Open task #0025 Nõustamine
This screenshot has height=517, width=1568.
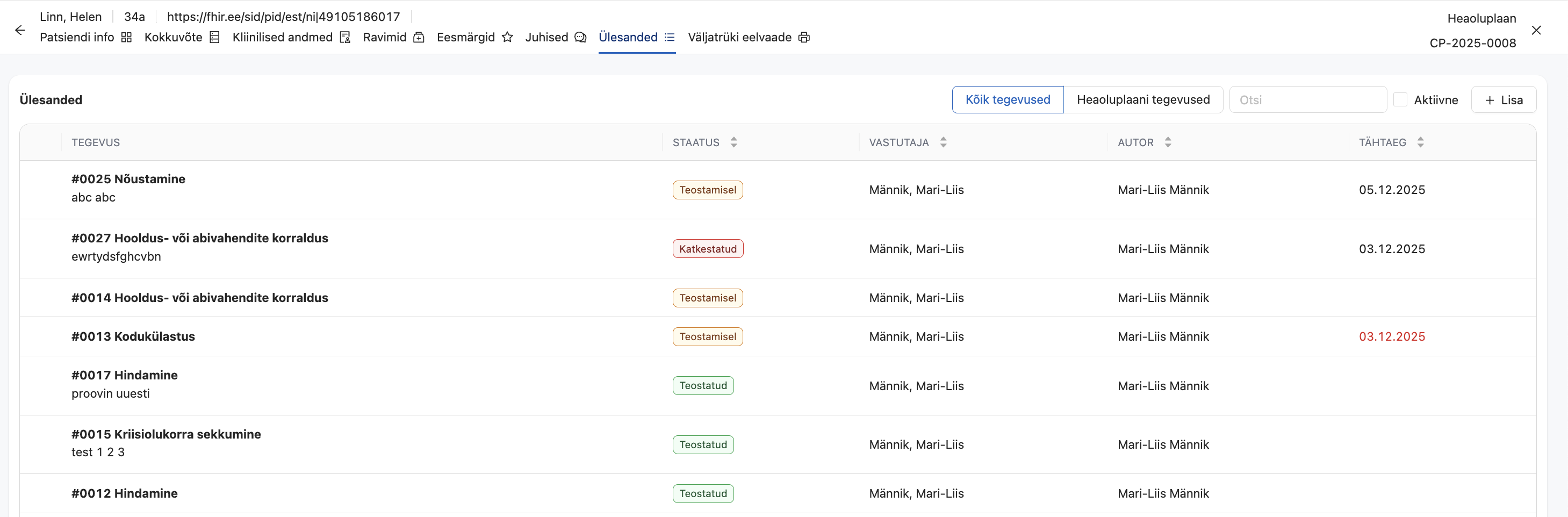128,179
